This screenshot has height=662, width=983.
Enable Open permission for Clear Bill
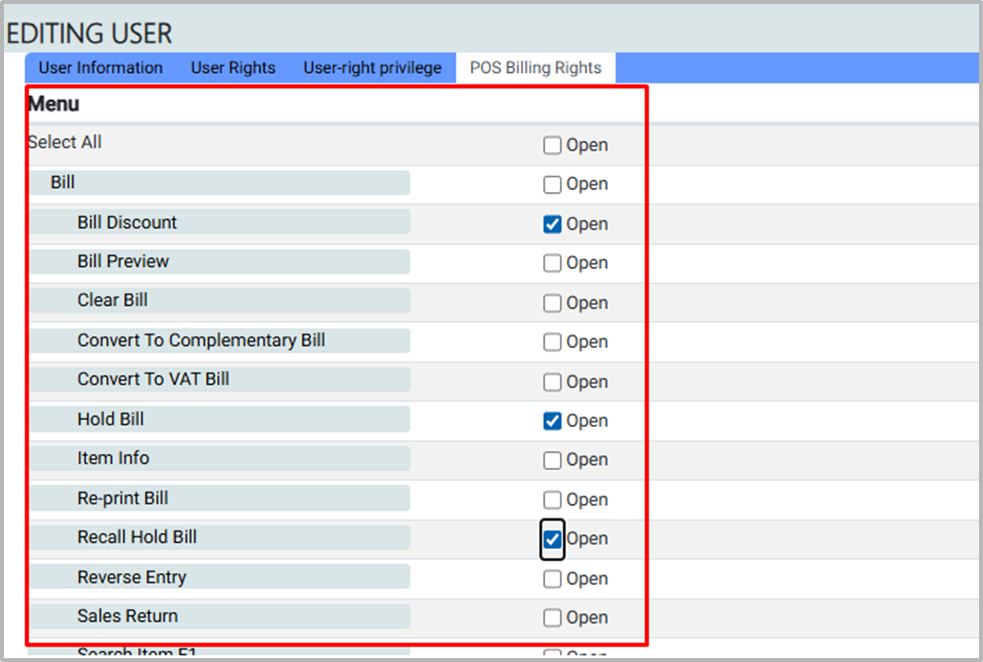[552, 303]
